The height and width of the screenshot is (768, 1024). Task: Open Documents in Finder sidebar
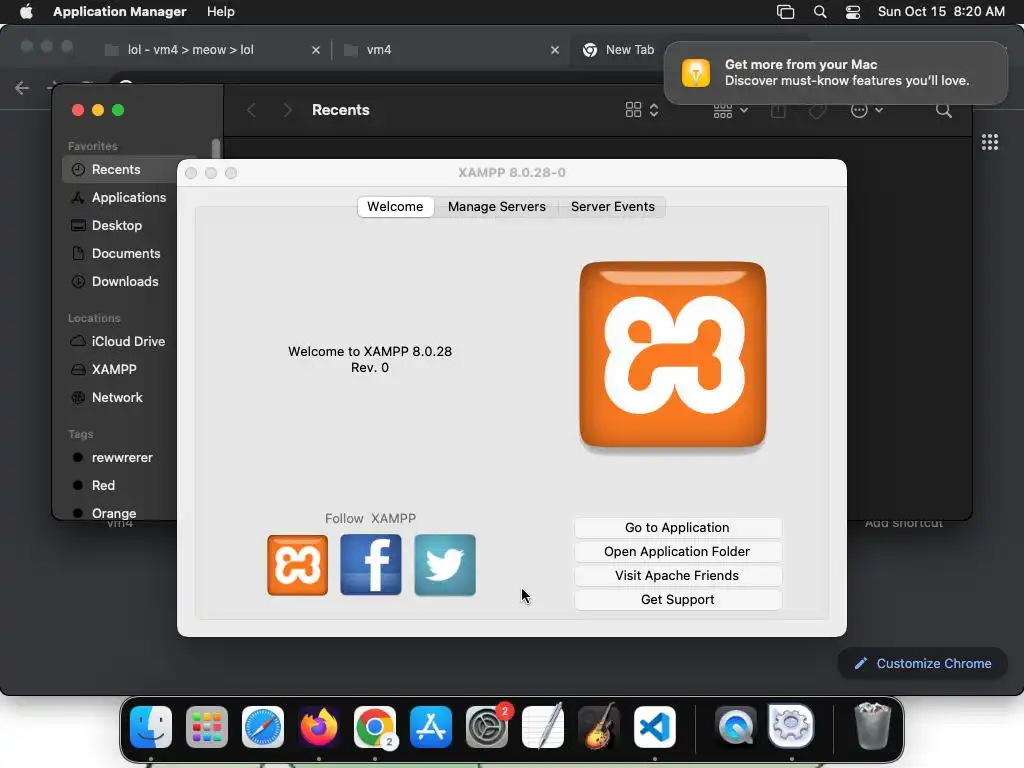120,253
